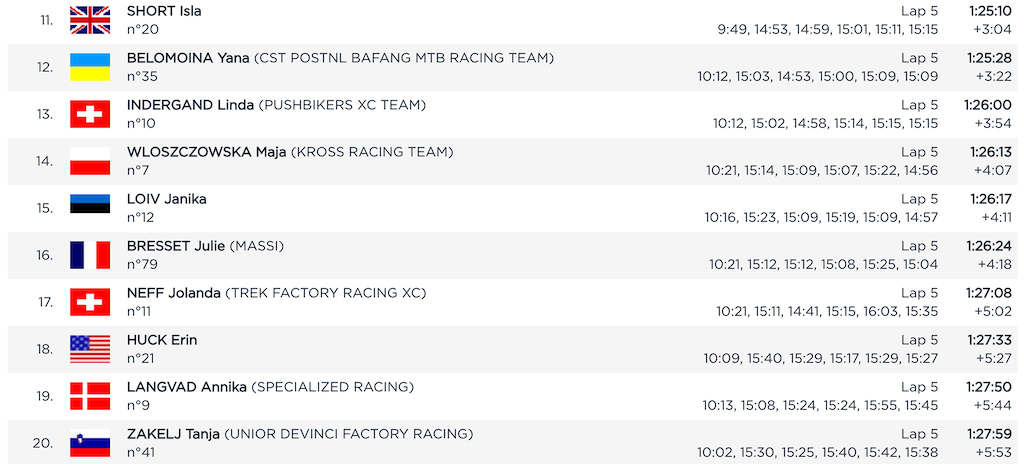Click the Danish flag next to LANGVAD Annika
1024x464 pixels.
click(90, 396)
